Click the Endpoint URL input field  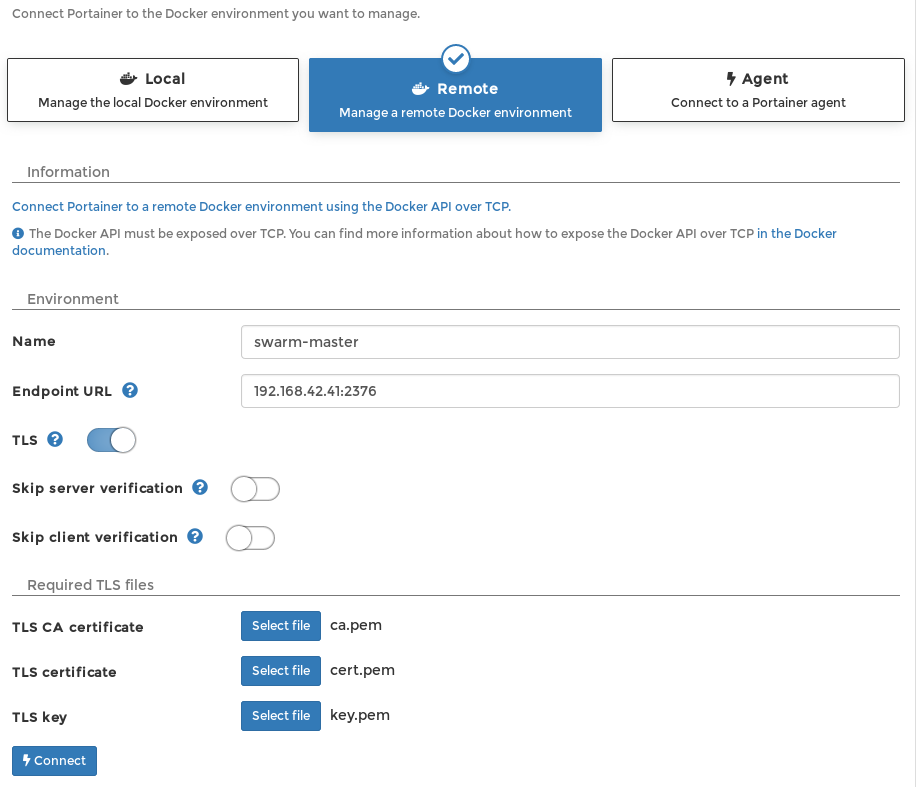click(x=570, y=391)
